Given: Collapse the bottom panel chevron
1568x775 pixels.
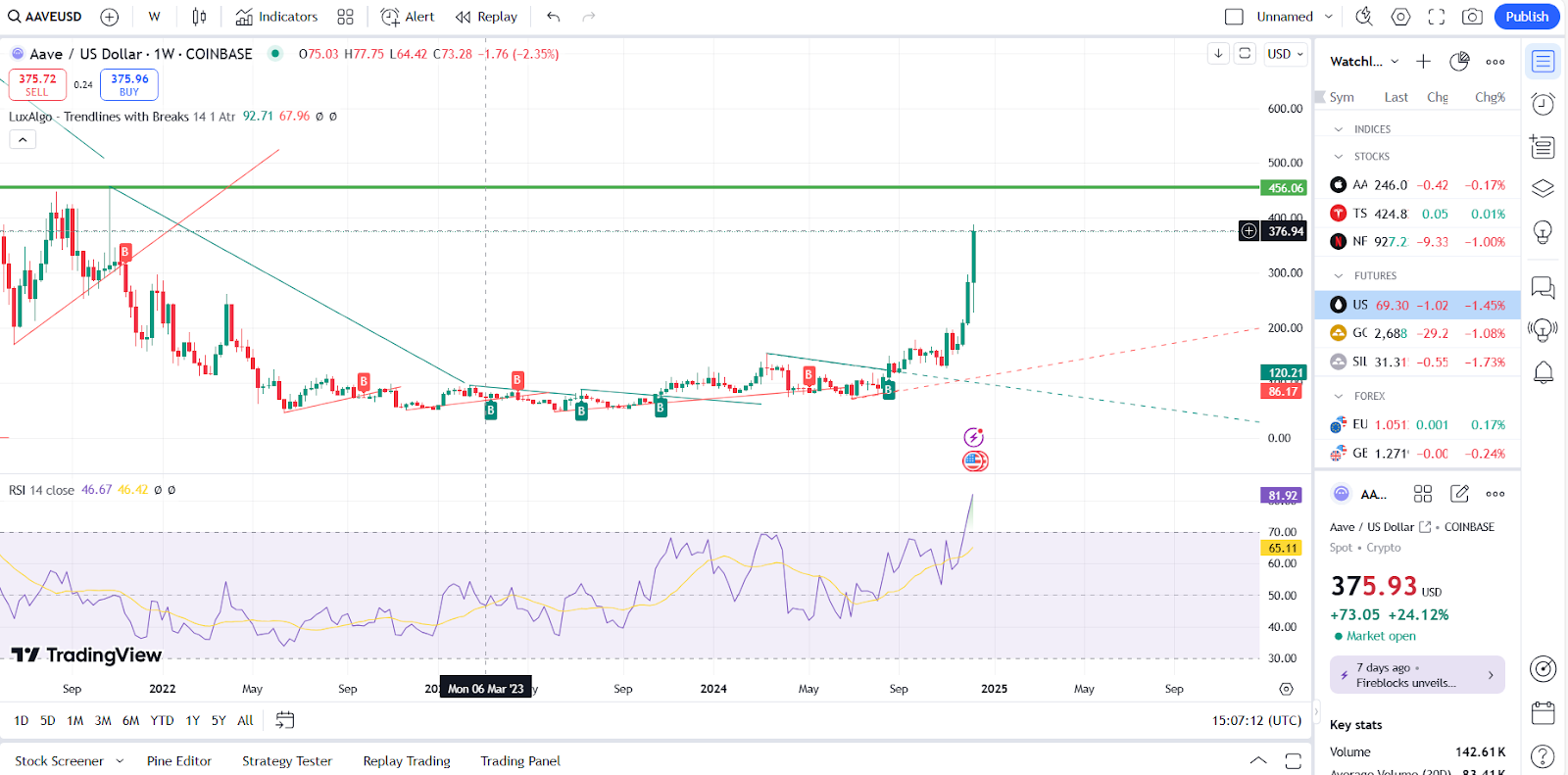Looking at the screenshot, I should (x=1258, y=760).
